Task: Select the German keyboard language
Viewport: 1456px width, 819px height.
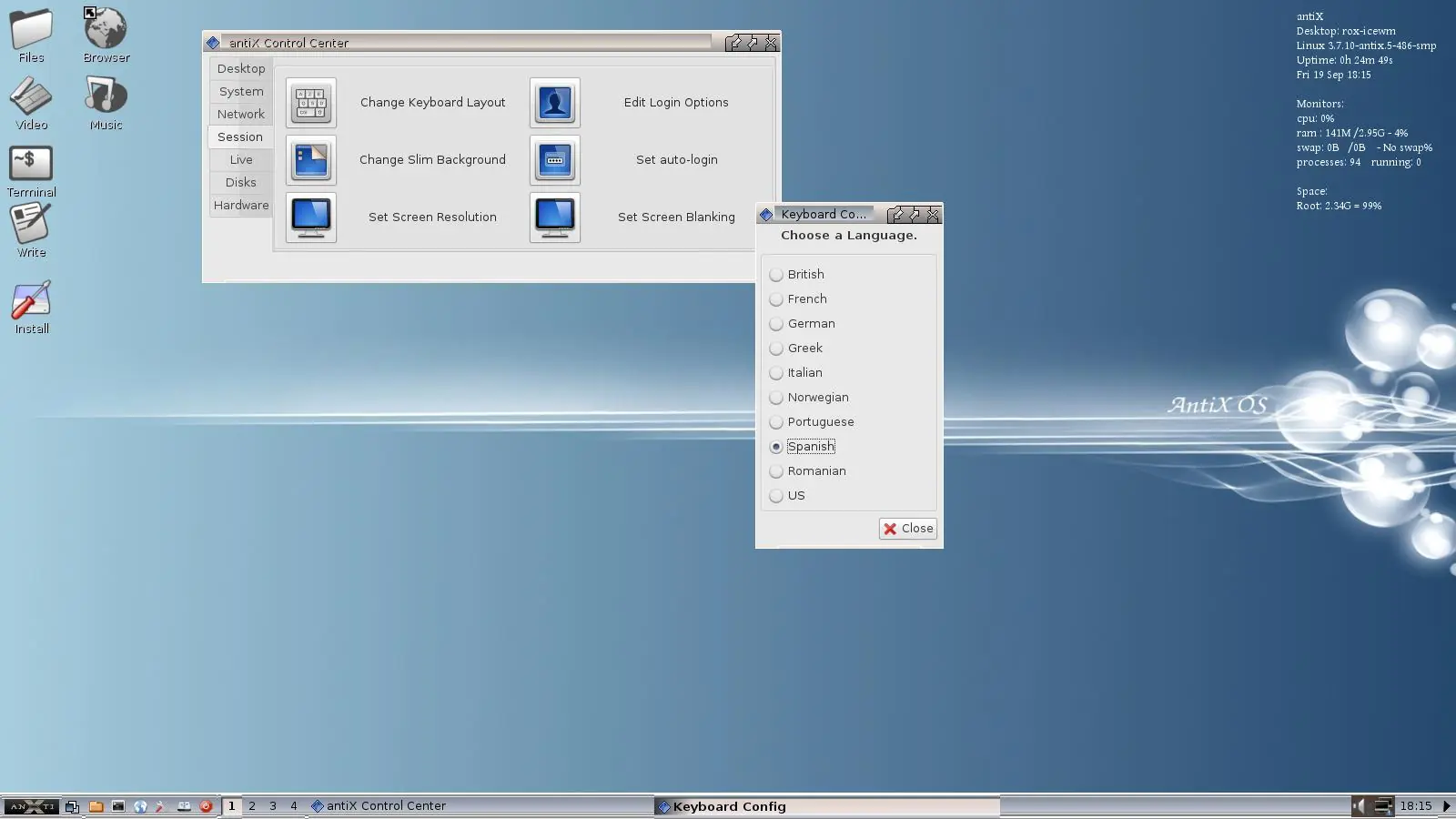Action: point(802,324)
